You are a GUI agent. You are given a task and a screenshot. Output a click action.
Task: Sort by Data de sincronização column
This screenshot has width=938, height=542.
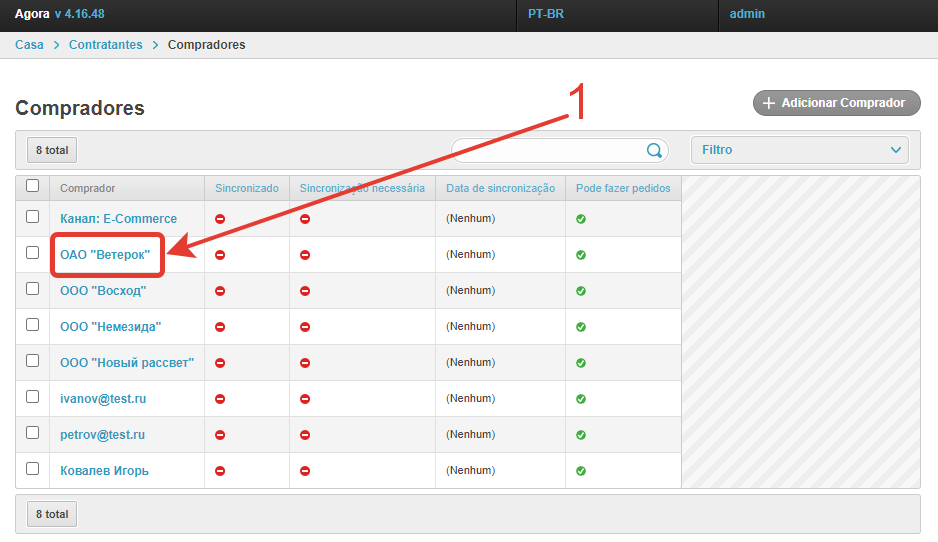(500, 188)
